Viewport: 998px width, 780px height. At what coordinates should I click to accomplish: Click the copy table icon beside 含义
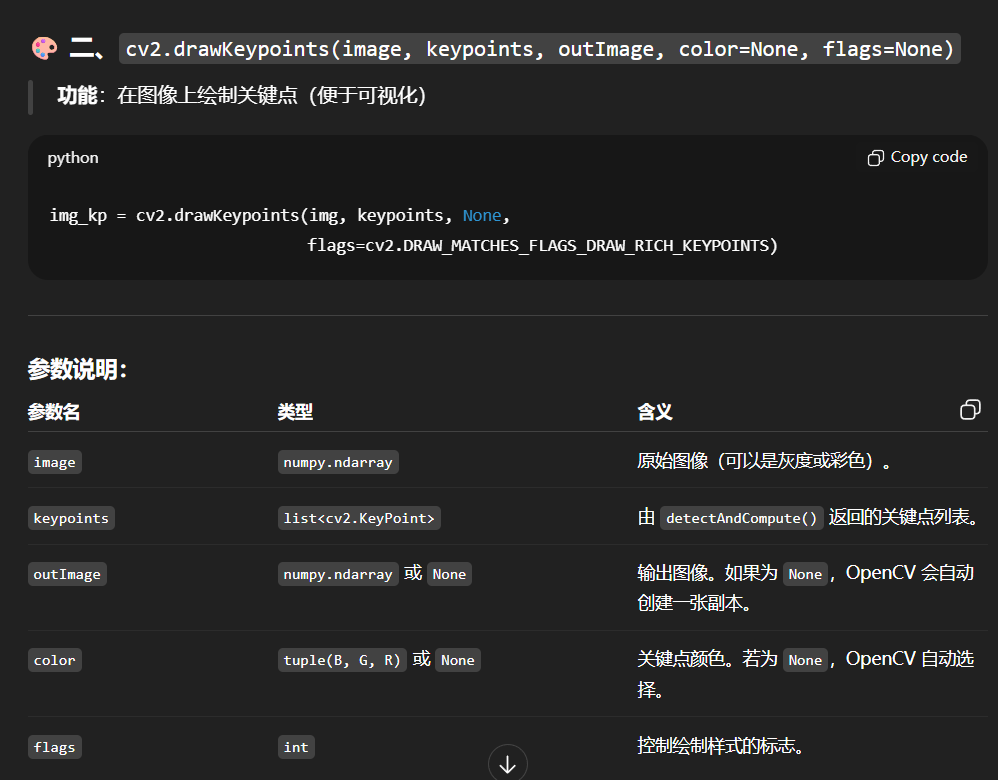(x=969, y=410)
